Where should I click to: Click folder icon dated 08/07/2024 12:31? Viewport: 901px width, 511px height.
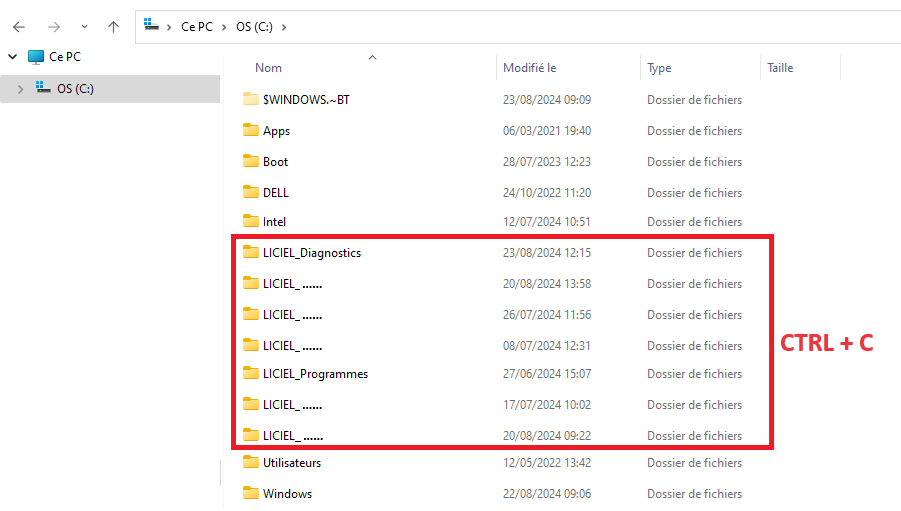[251, 345]
